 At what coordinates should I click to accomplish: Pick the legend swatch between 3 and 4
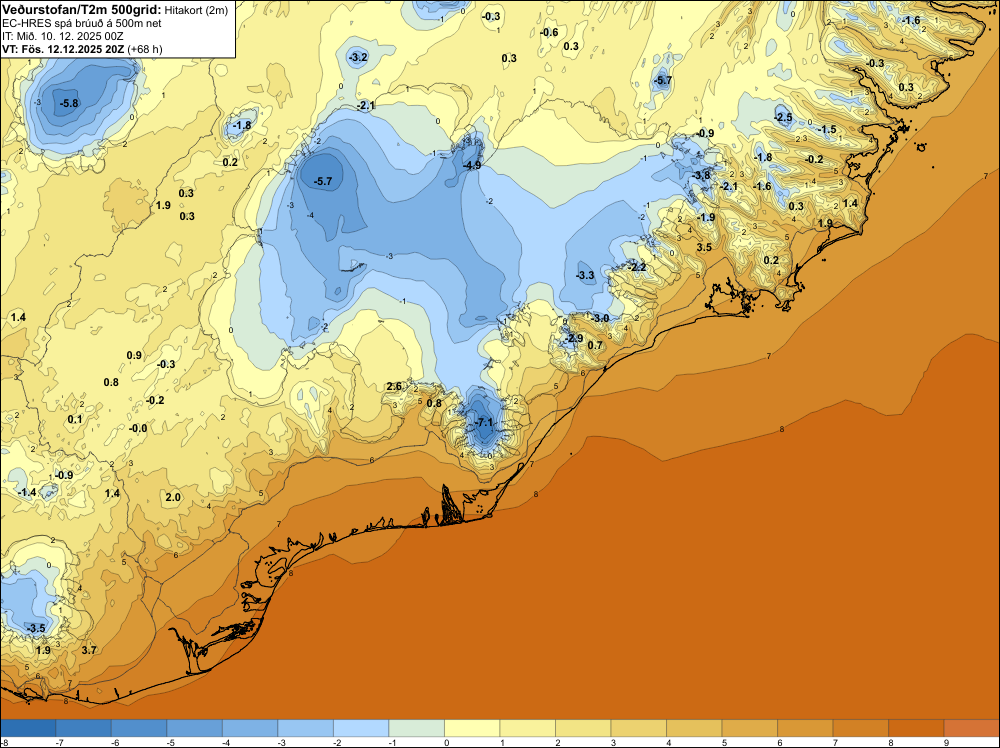click(x=638, y=728)
